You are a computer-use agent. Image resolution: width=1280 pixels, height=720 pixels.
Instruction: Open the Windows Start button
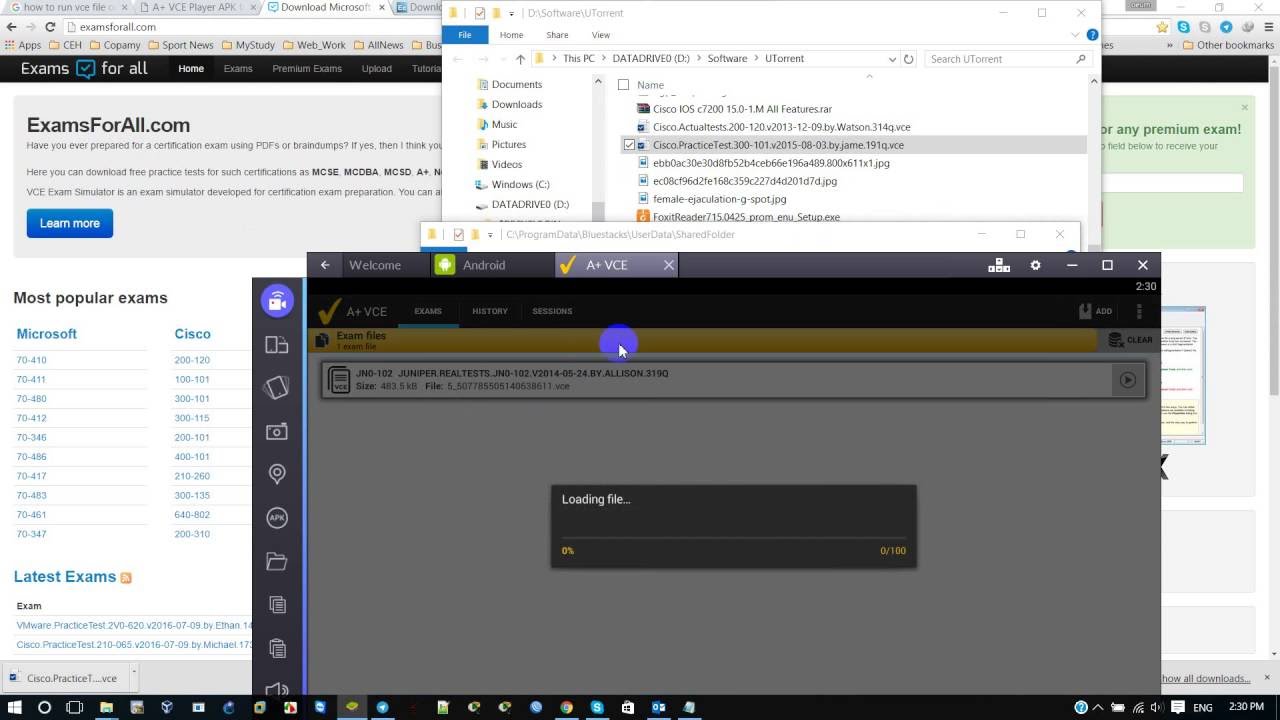pos(13,707)
